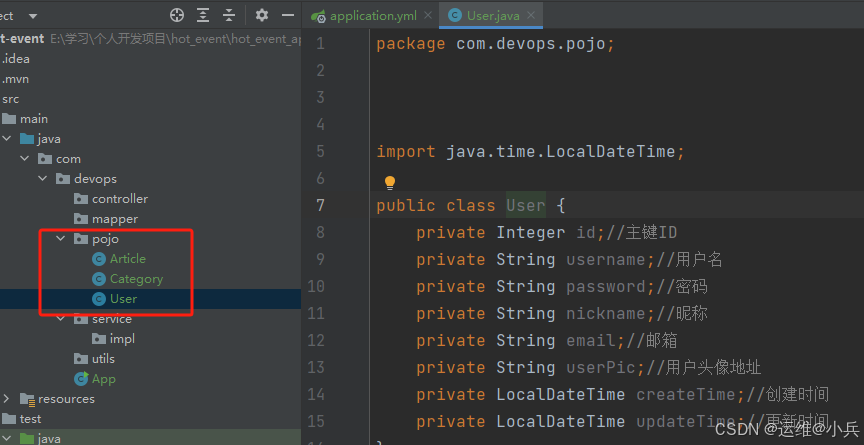Switch to the User.java tab
Screen dimensions: 864x445
click(493, 16)
